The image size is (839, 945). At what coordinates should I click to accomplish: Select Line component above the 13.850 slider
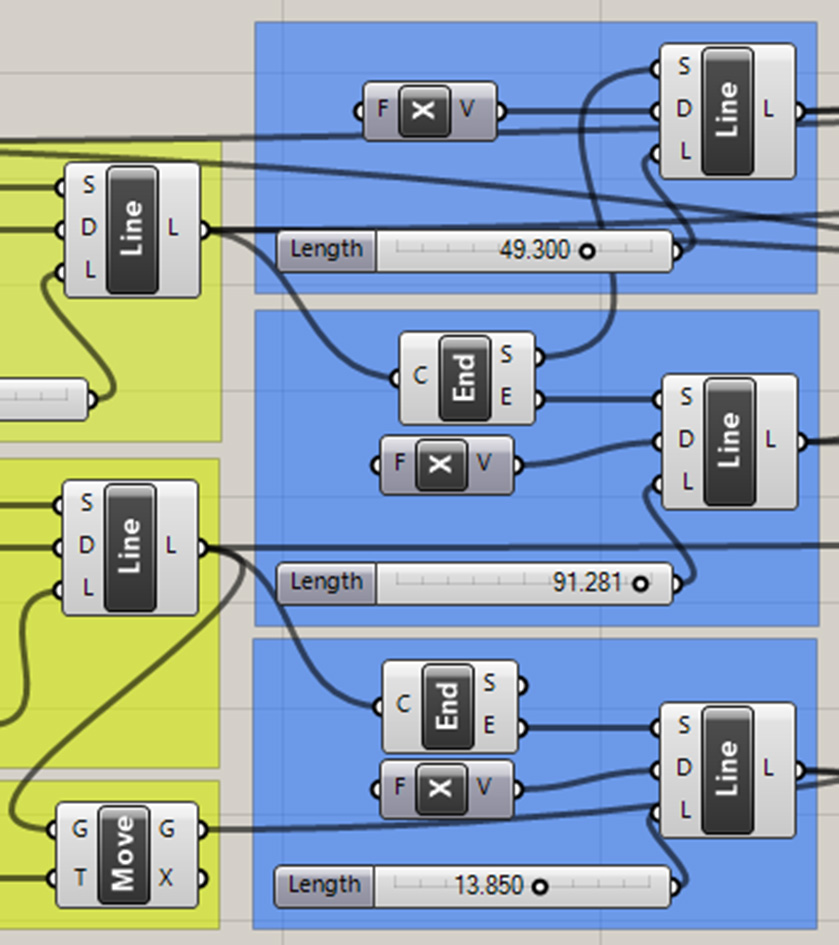coord(727,769)
